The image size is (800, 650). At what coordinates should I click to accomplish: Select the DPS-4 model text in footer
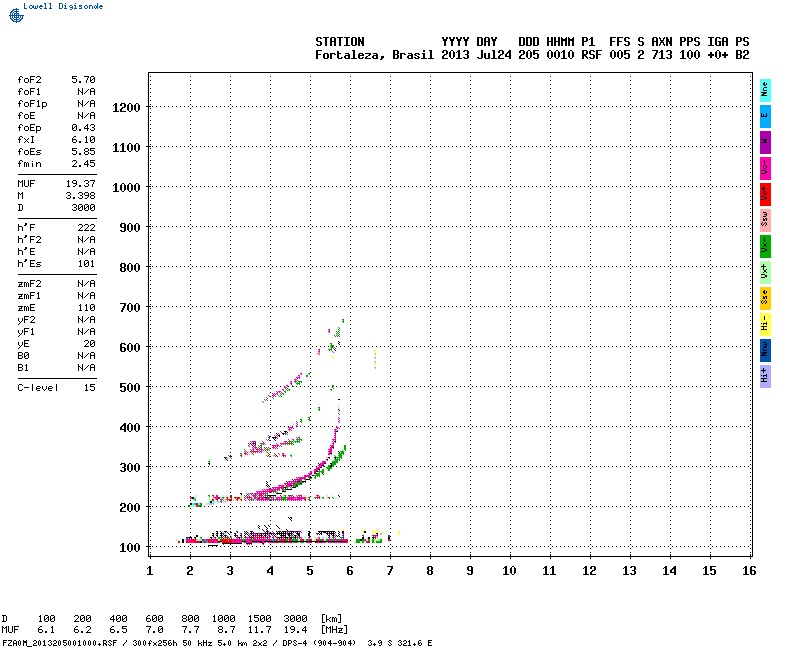(x=294, y=643)
